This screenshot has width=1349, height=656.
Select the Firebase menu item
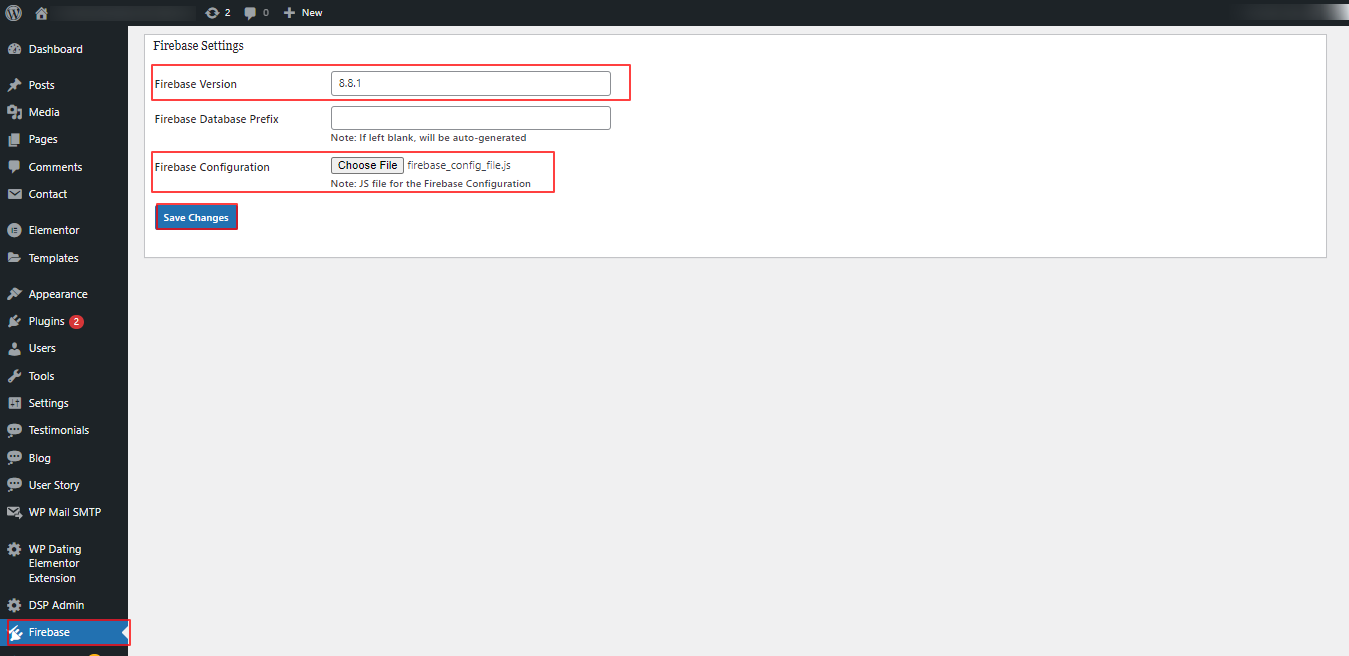click(64, 632)
